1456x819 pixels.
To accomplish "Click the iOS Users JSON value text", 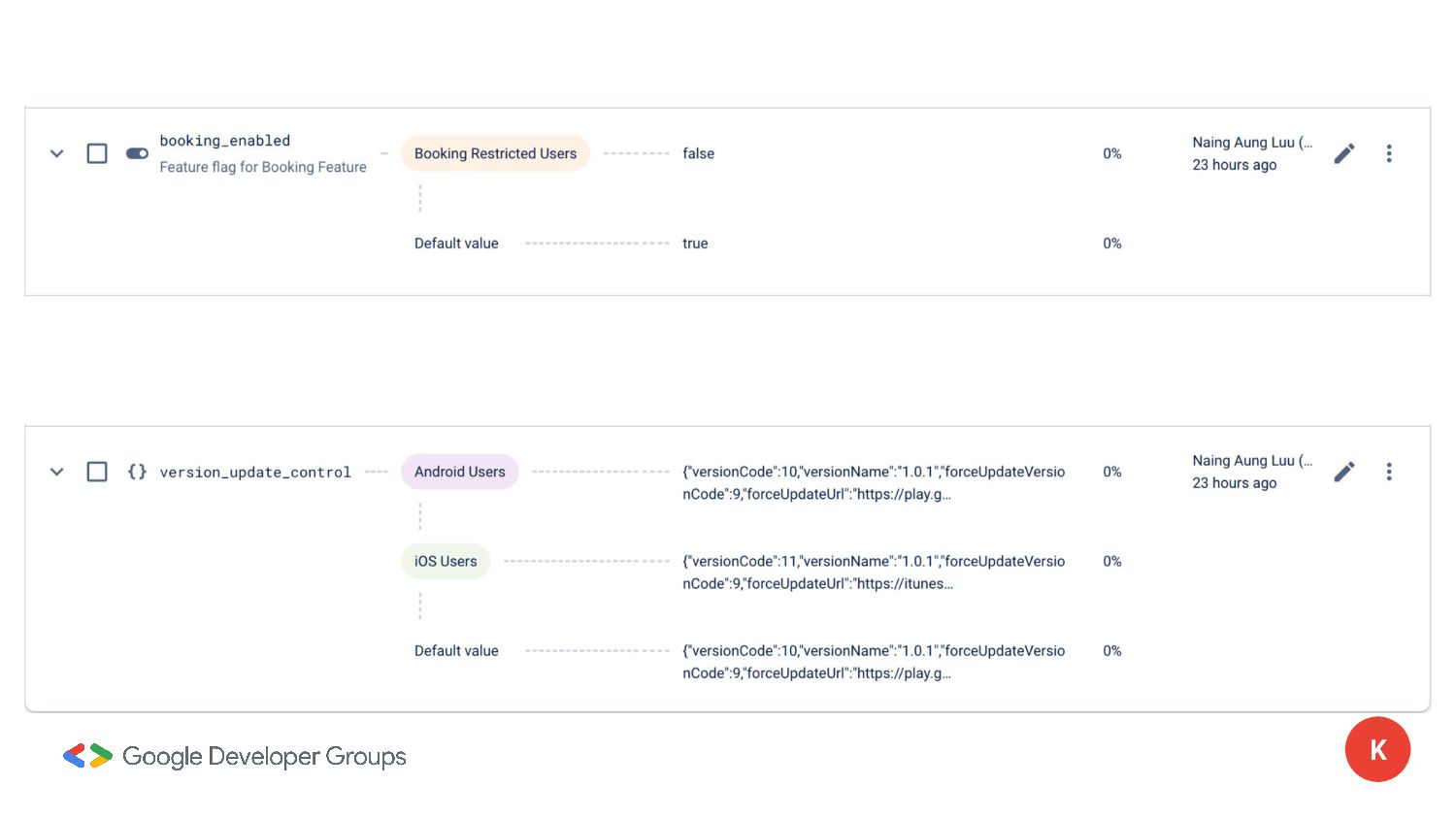I will click(873, 573).
